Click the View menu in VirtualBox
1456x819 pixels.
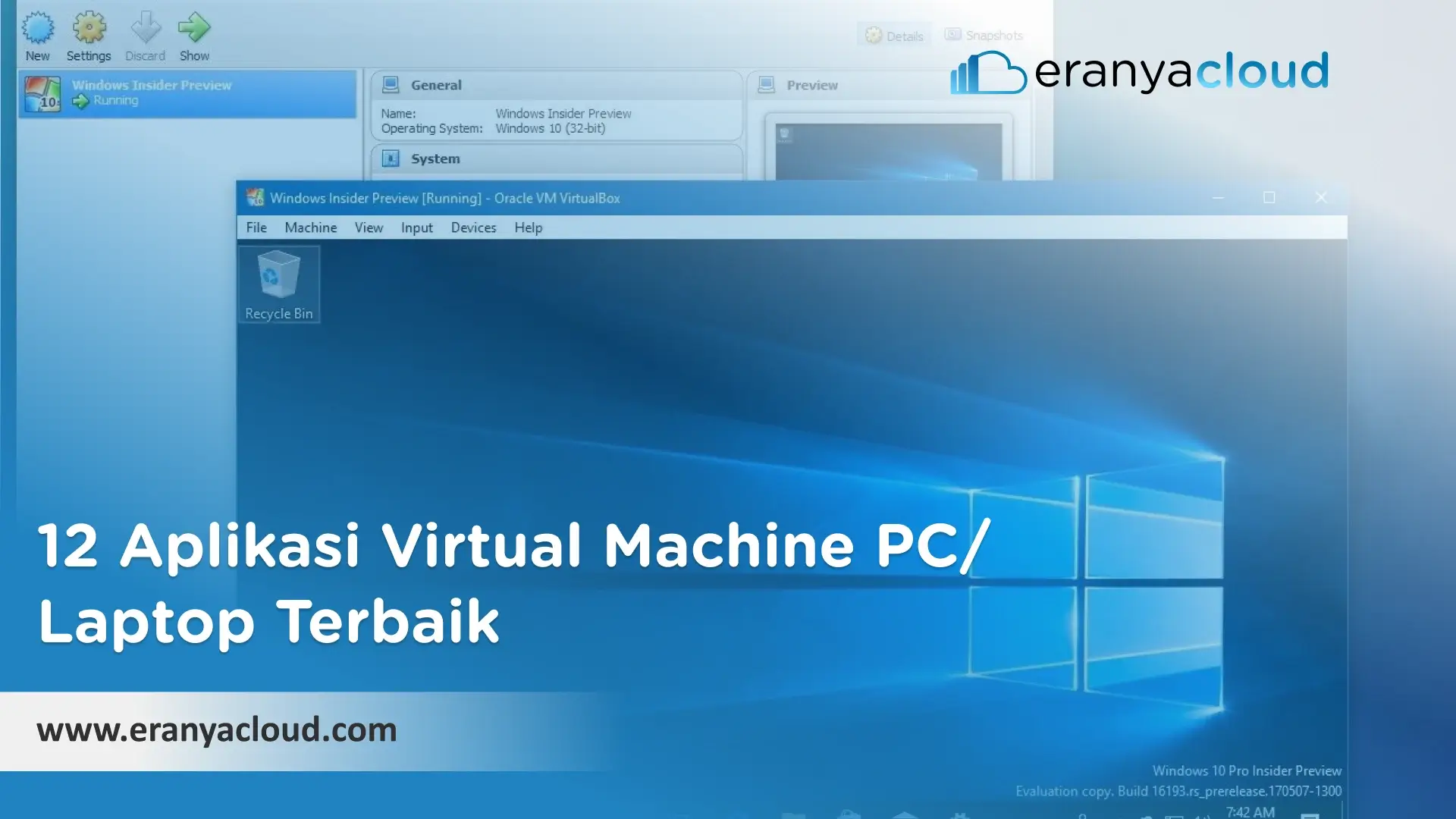(x=367, y=227)
